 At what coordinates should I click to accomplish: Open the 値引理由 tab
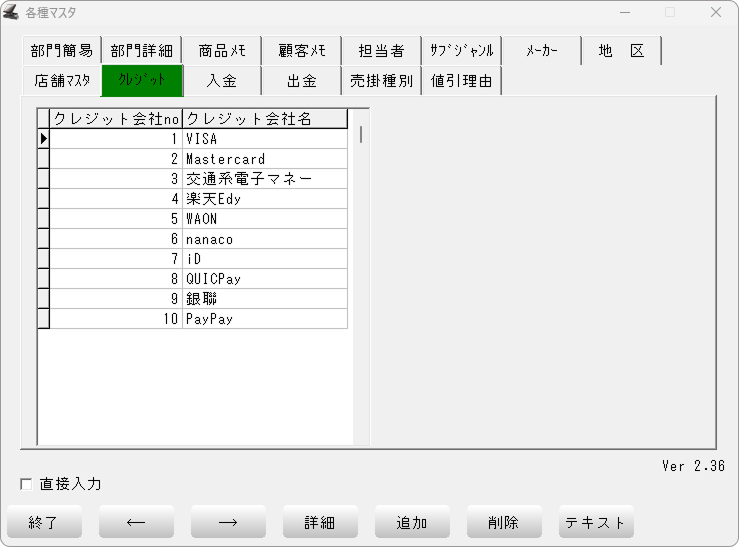tap(461, 81)
